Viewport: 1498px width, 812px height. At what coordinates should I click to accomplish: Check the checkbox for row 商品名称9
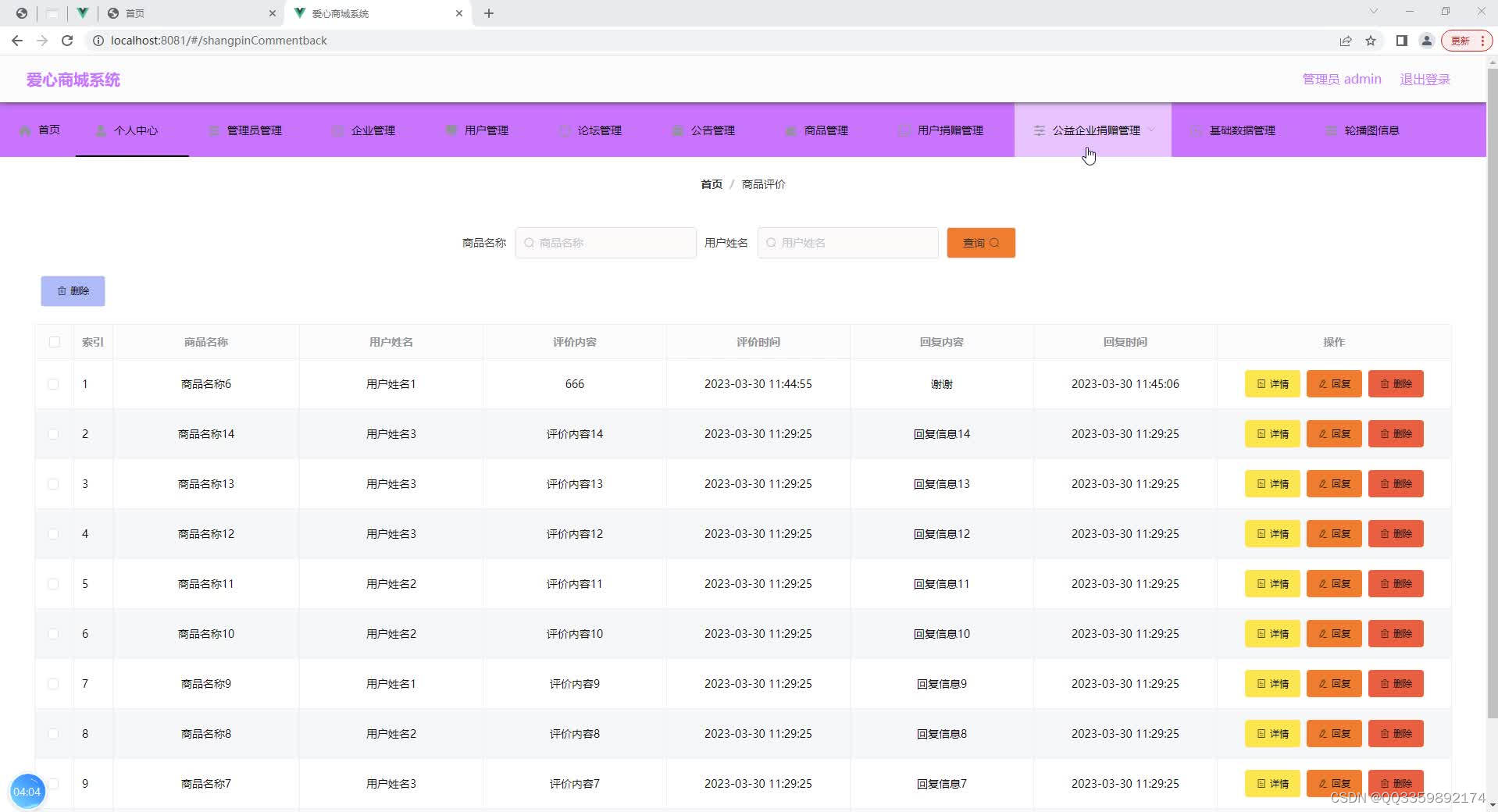coord(53,684)
